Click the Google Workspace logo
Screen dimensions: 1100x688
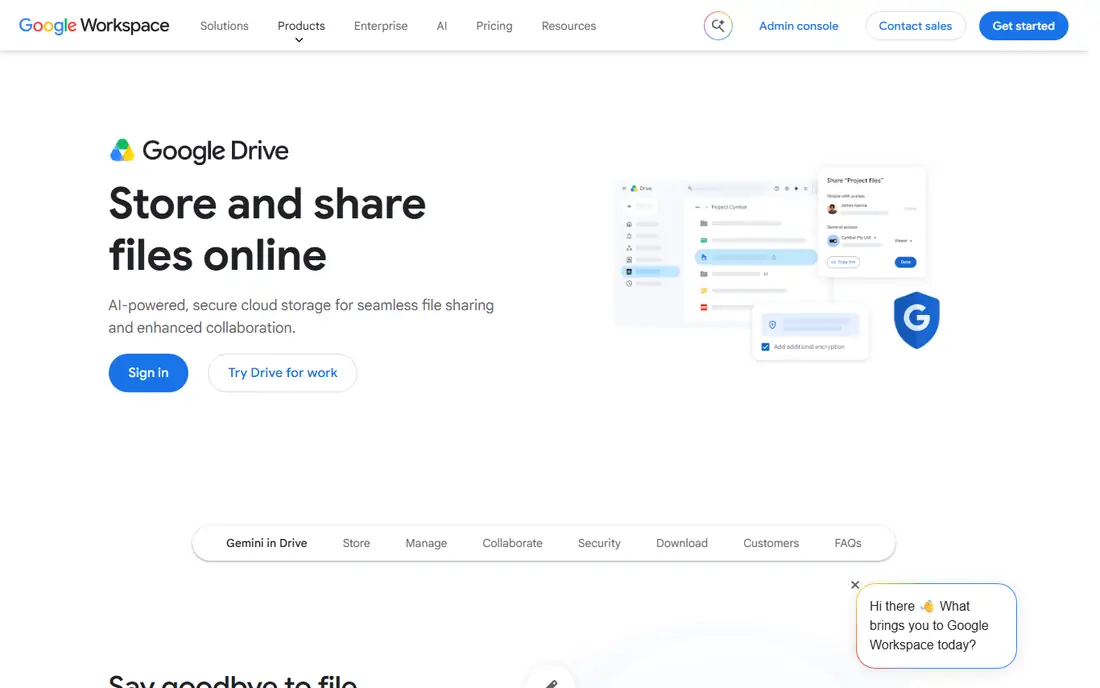pos(94,26)
